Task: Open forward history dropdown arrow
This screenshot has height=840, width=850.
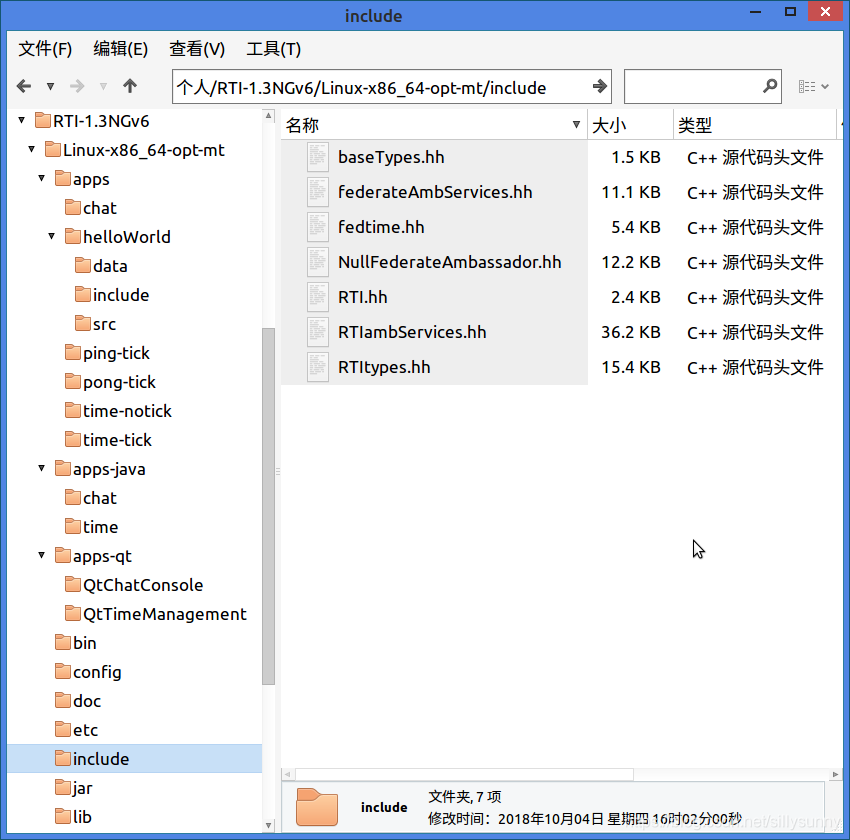Action: [x=103, y=86]
